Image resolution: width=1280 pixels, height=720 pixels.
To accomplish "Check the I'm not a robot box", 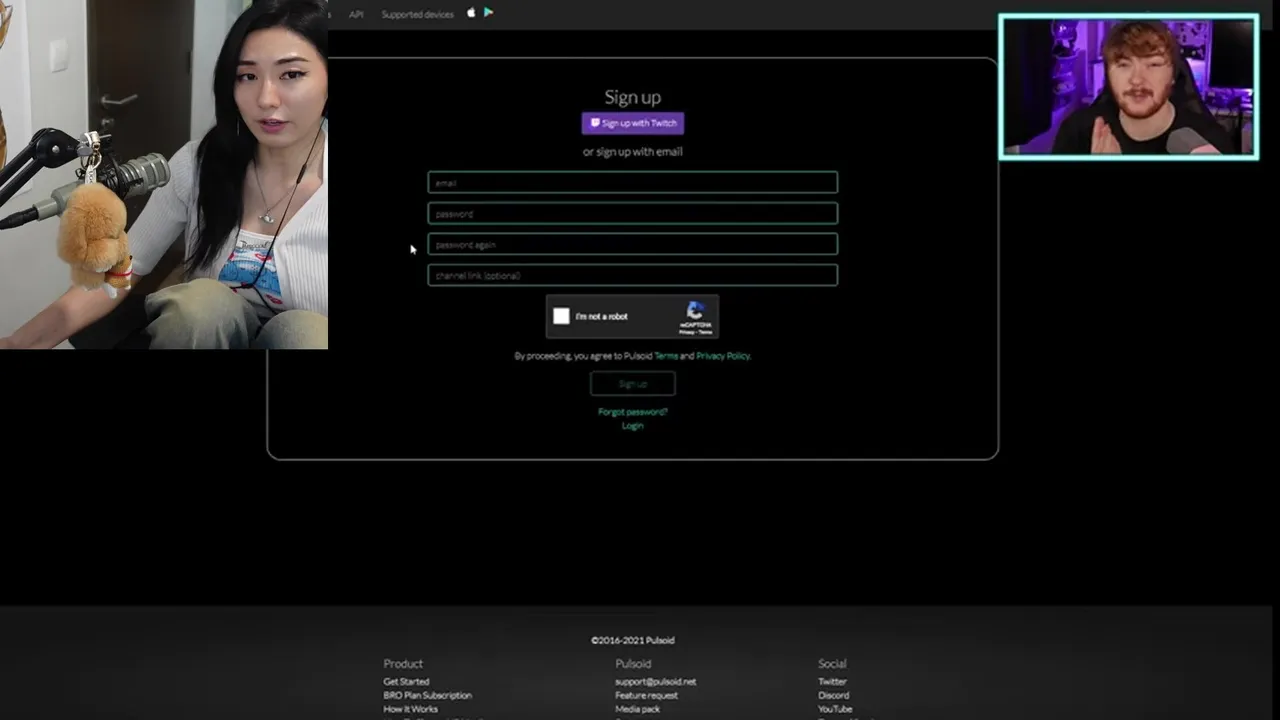I will coord(561,316).
